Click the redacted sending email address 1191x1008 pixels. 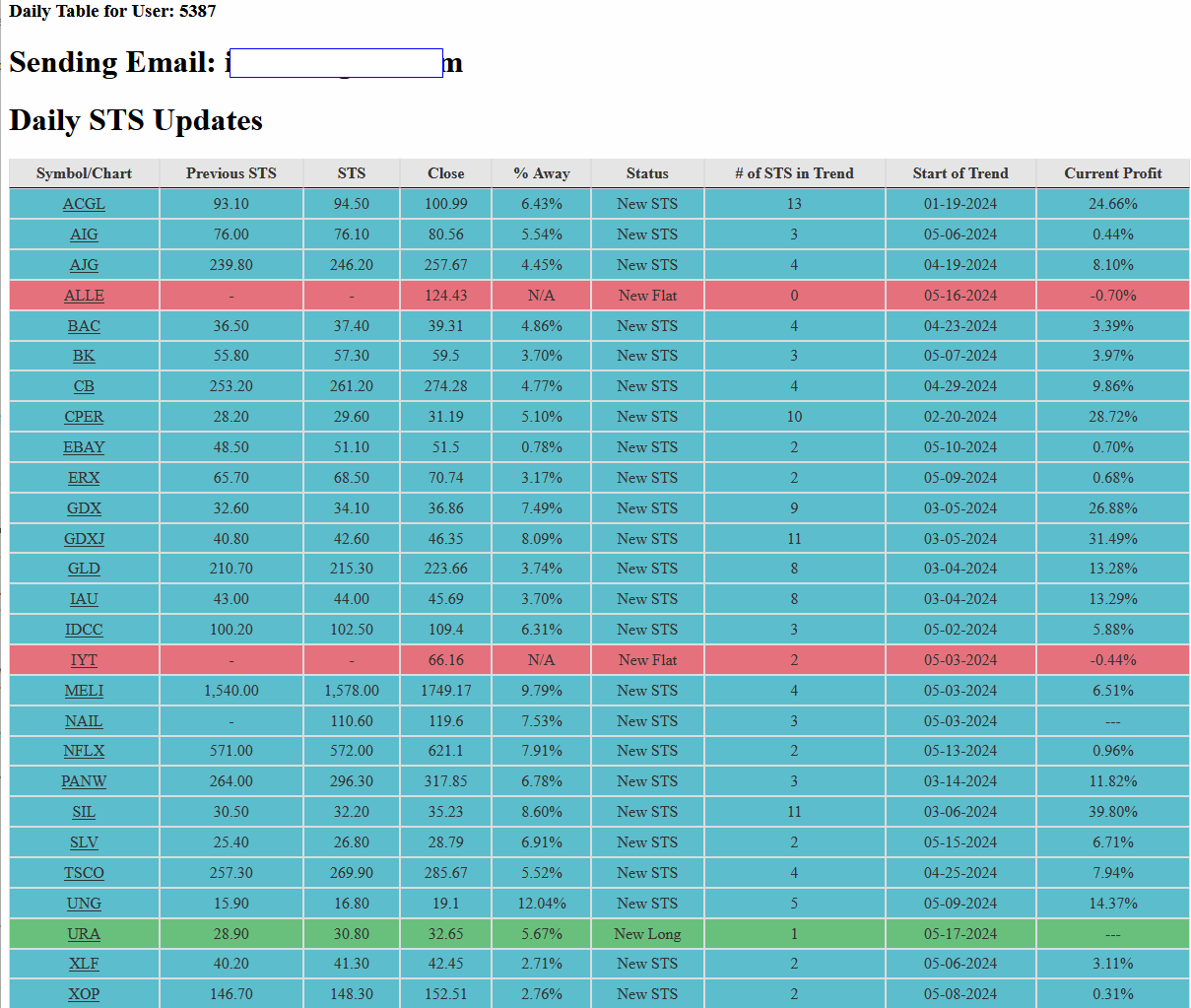point(335,63)
